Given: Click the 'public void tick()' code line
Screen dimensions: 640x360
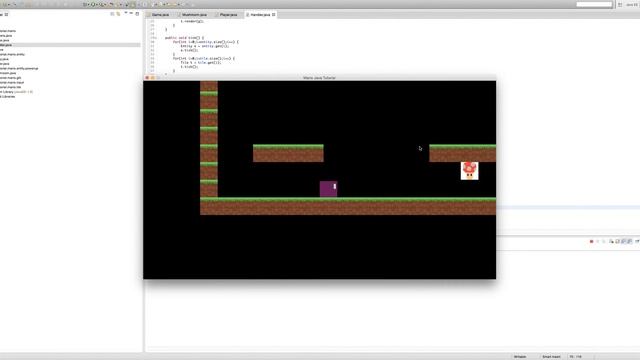Looking at the screenshot, I should (184, 38).
